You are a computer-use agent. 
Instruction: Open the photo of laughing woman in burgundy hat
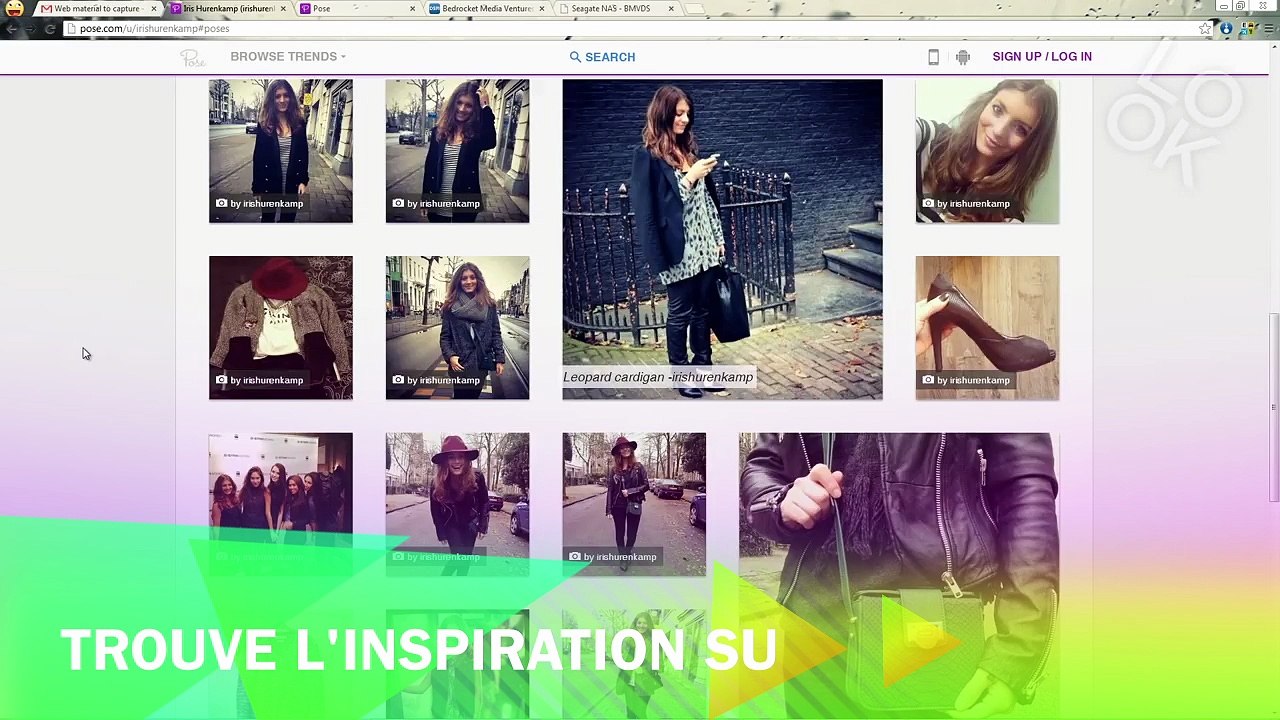pyautogui.click(x=458, y=504)
